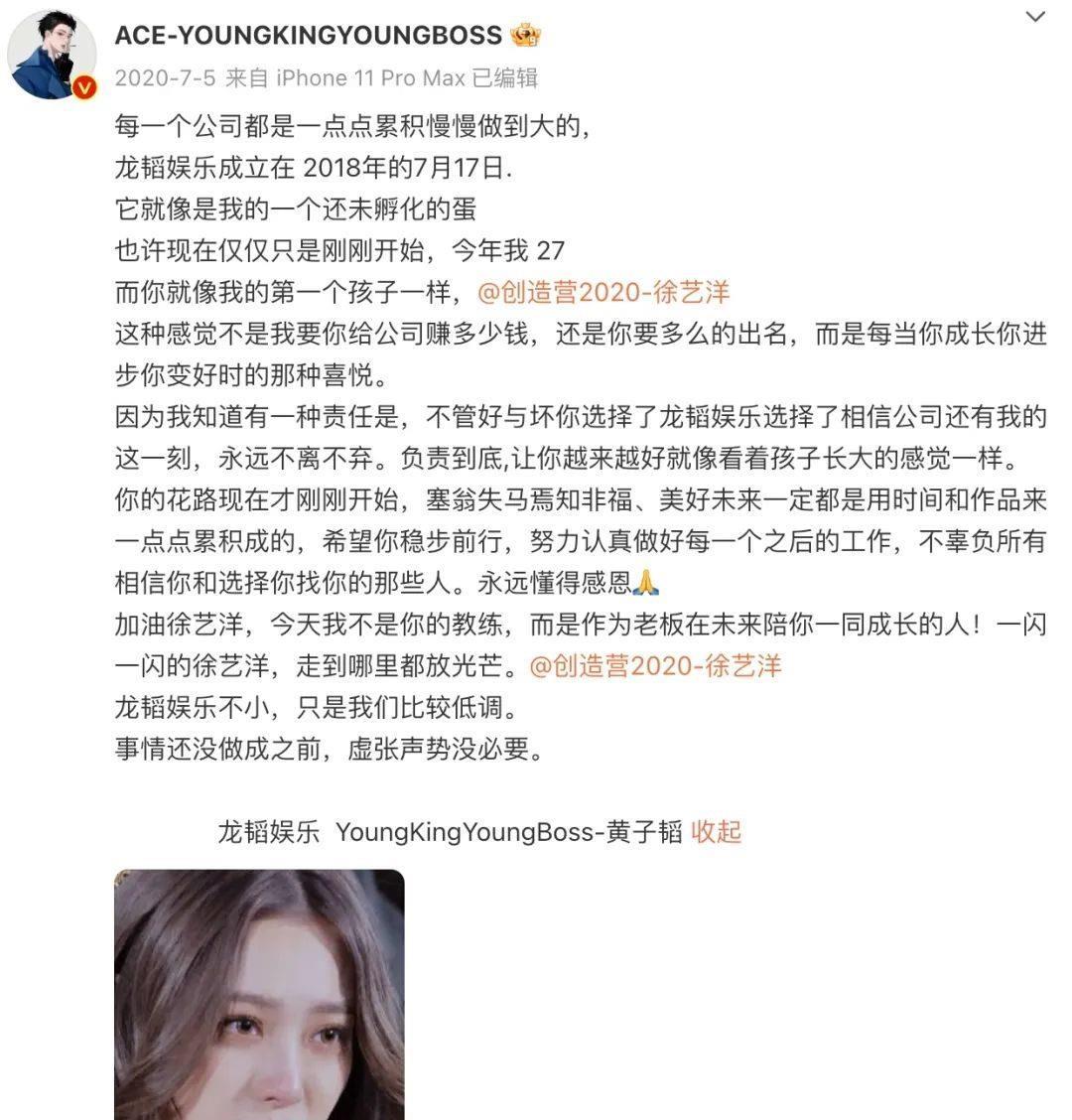
Task: Open the poster's profile avatar
Action: 52,55
